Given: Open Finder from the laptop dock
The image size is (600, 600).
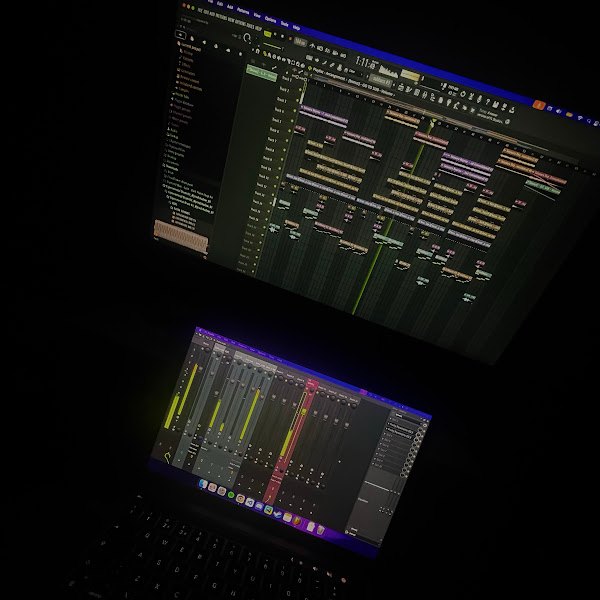Looking at the screenshot, I should (203, 484).
